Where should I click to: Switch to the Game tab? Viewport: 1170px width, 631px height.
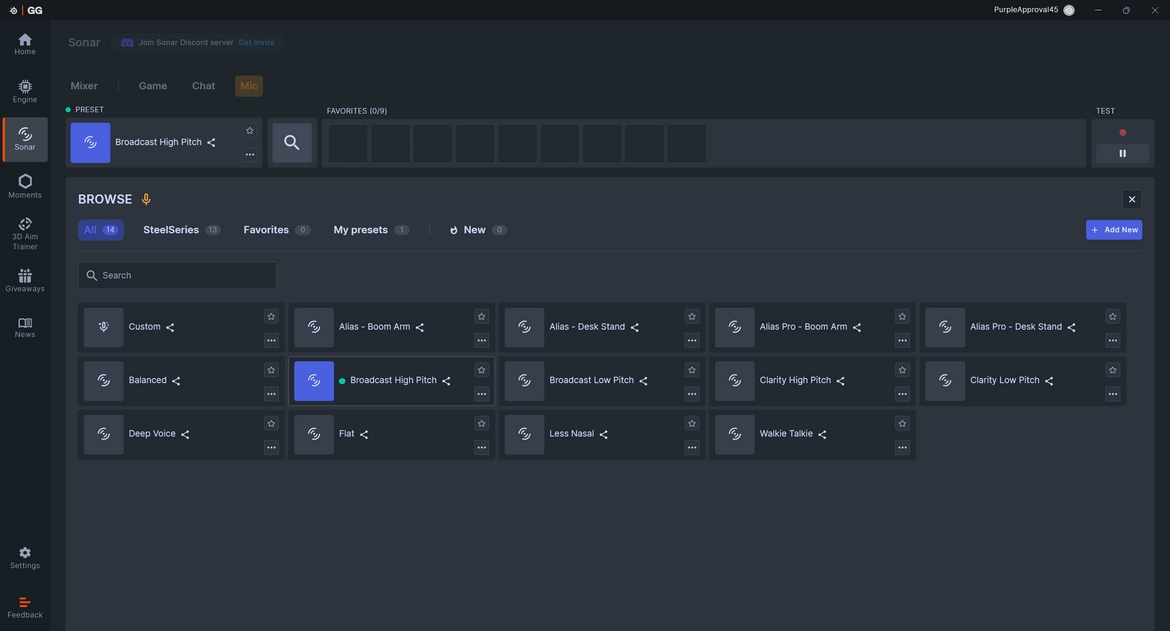[x=153, y=86]
